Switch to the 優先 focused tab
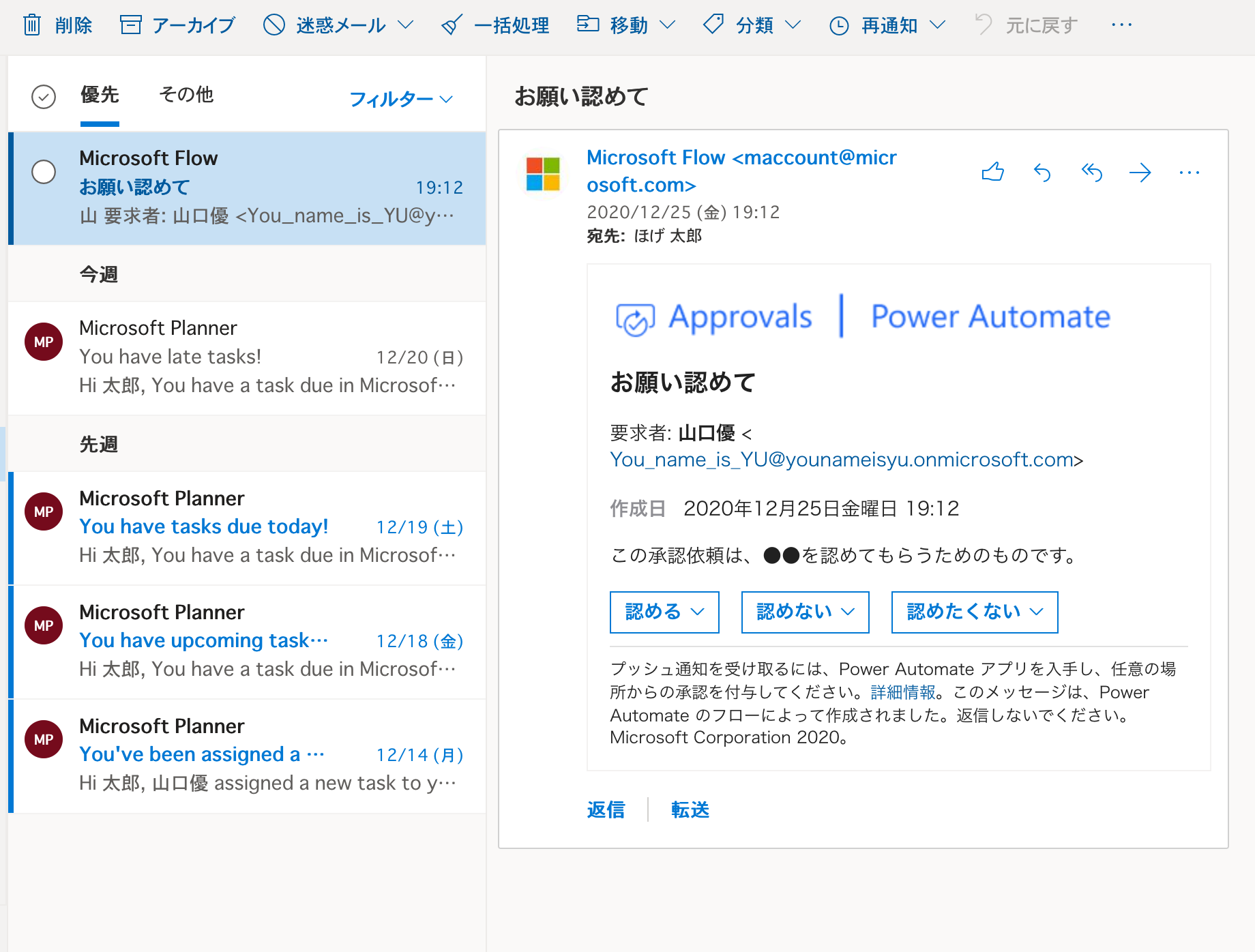This screenshot has width=1255, height=952. pos(100,95)
